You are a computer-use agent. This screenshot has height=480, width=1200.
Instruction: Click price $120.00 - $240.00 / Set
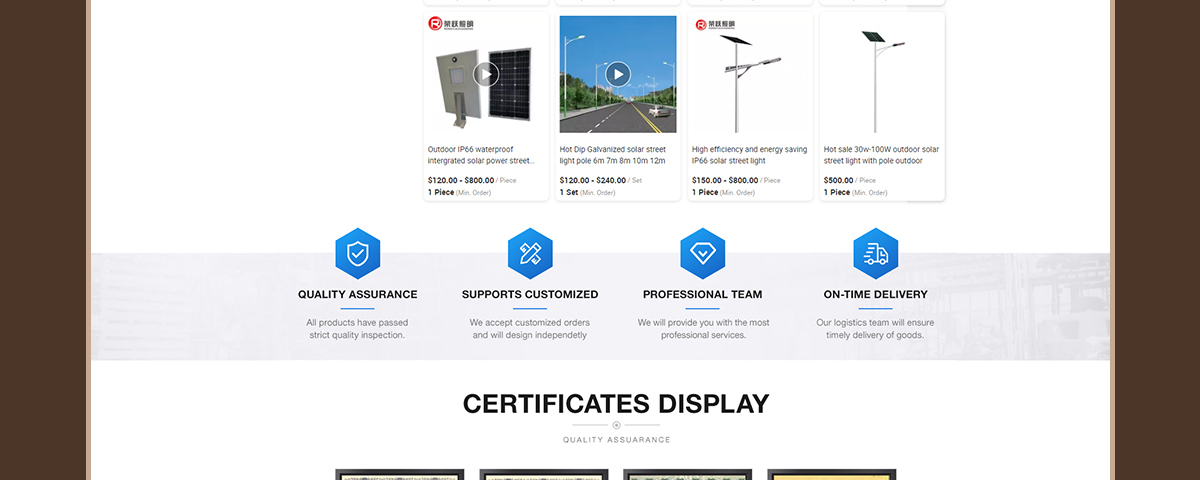[601, 181]
